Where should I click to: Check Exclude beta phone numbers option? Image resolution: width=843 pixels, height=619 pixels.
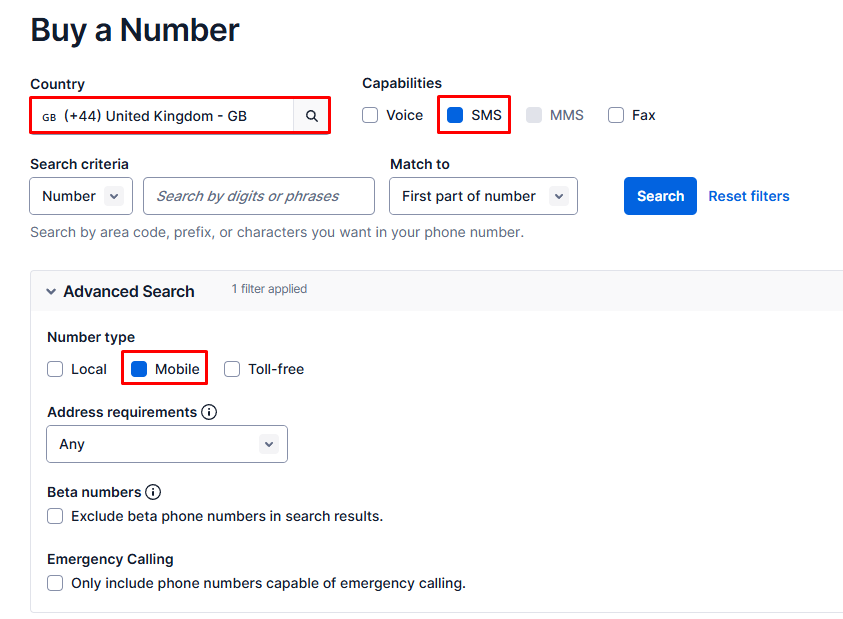55,516
